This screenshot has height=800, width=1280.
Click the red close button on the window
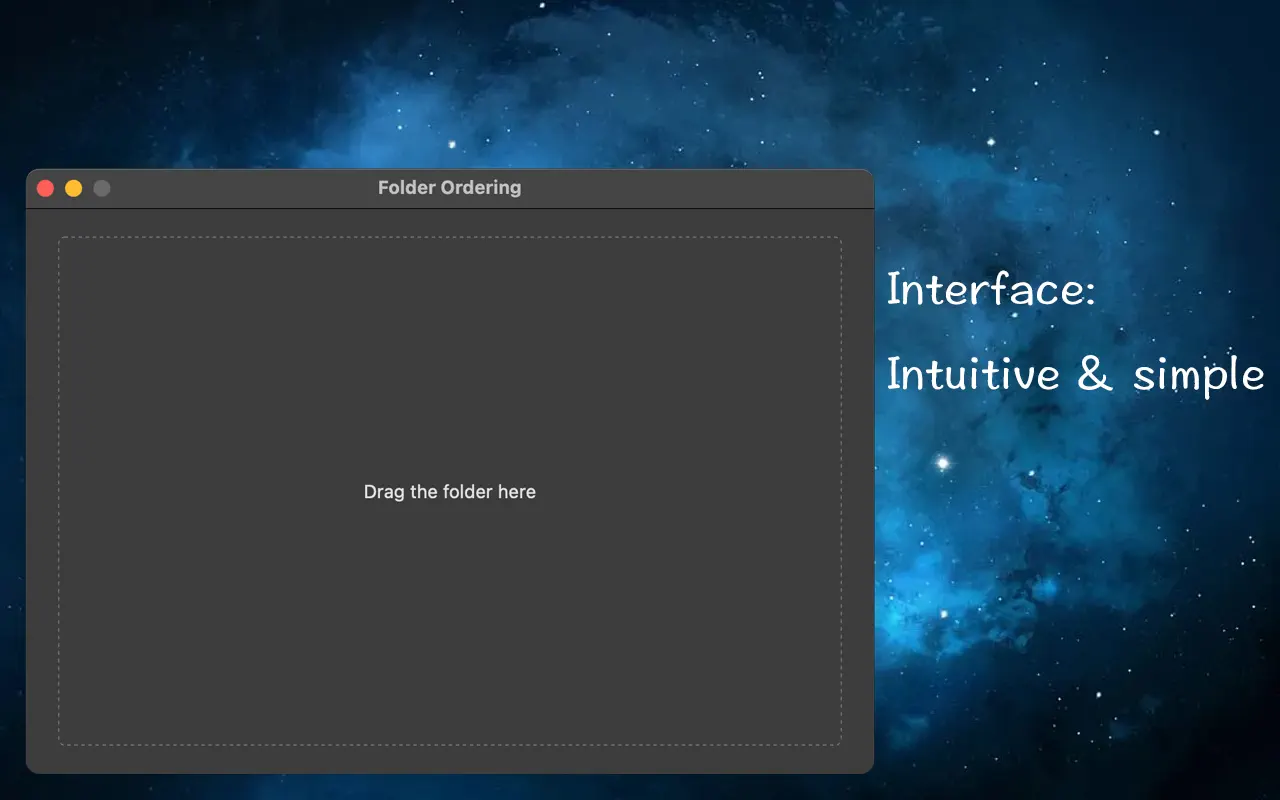[45, 188]
